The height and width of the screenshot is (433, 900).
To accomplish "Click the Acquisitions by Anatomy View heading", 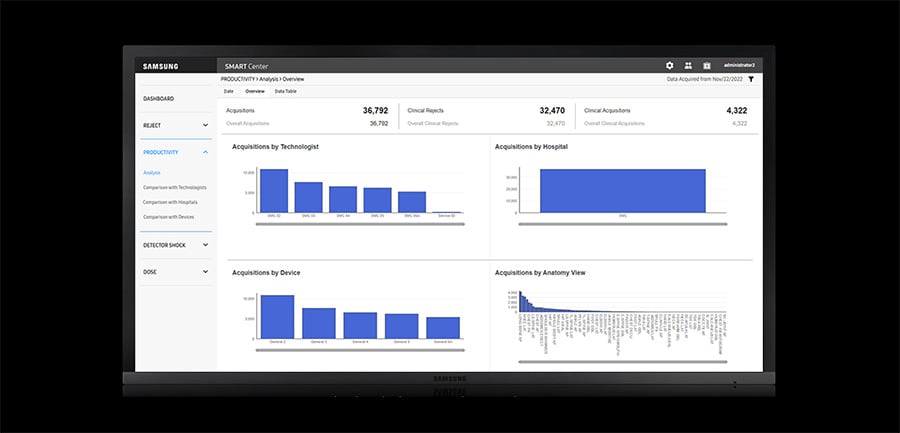I will [x=540, y=273].
